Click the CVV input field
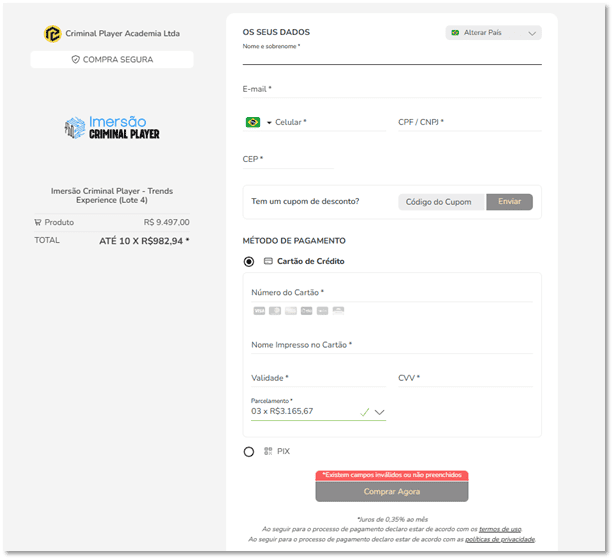 tap(465, 378)
